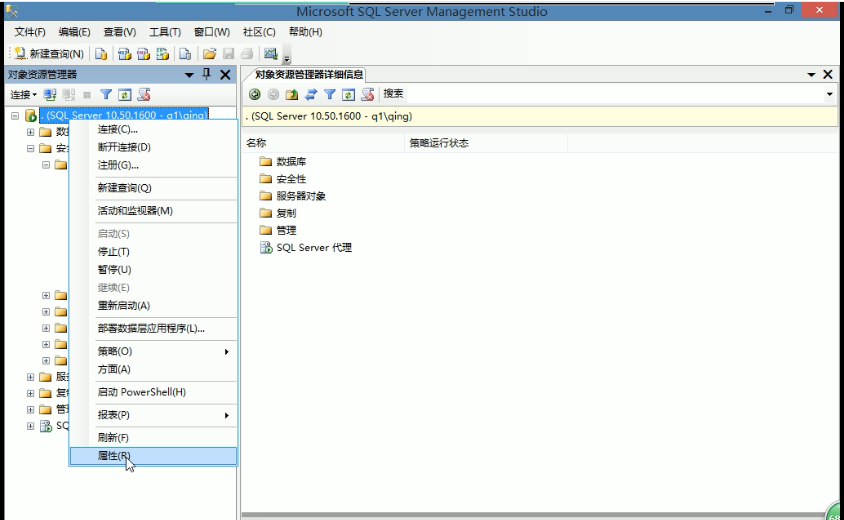Select the 服务器对象 folder in details list
The image size is (844, 520).
pyautogui.click(x=293, y=196)
